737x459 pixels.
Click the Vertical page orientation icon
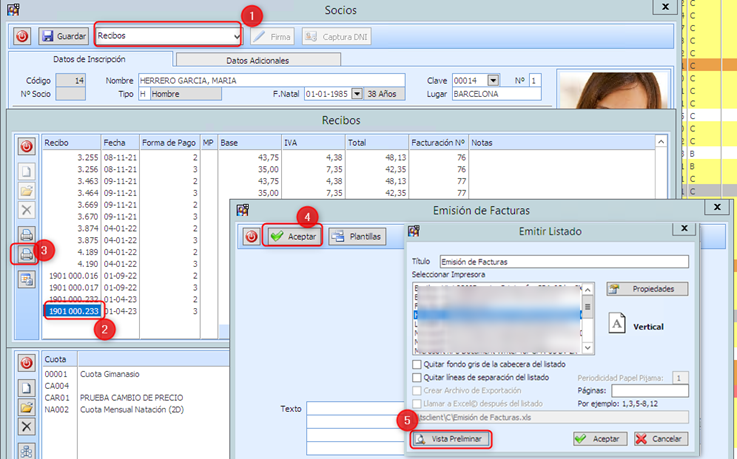(618, 326)
